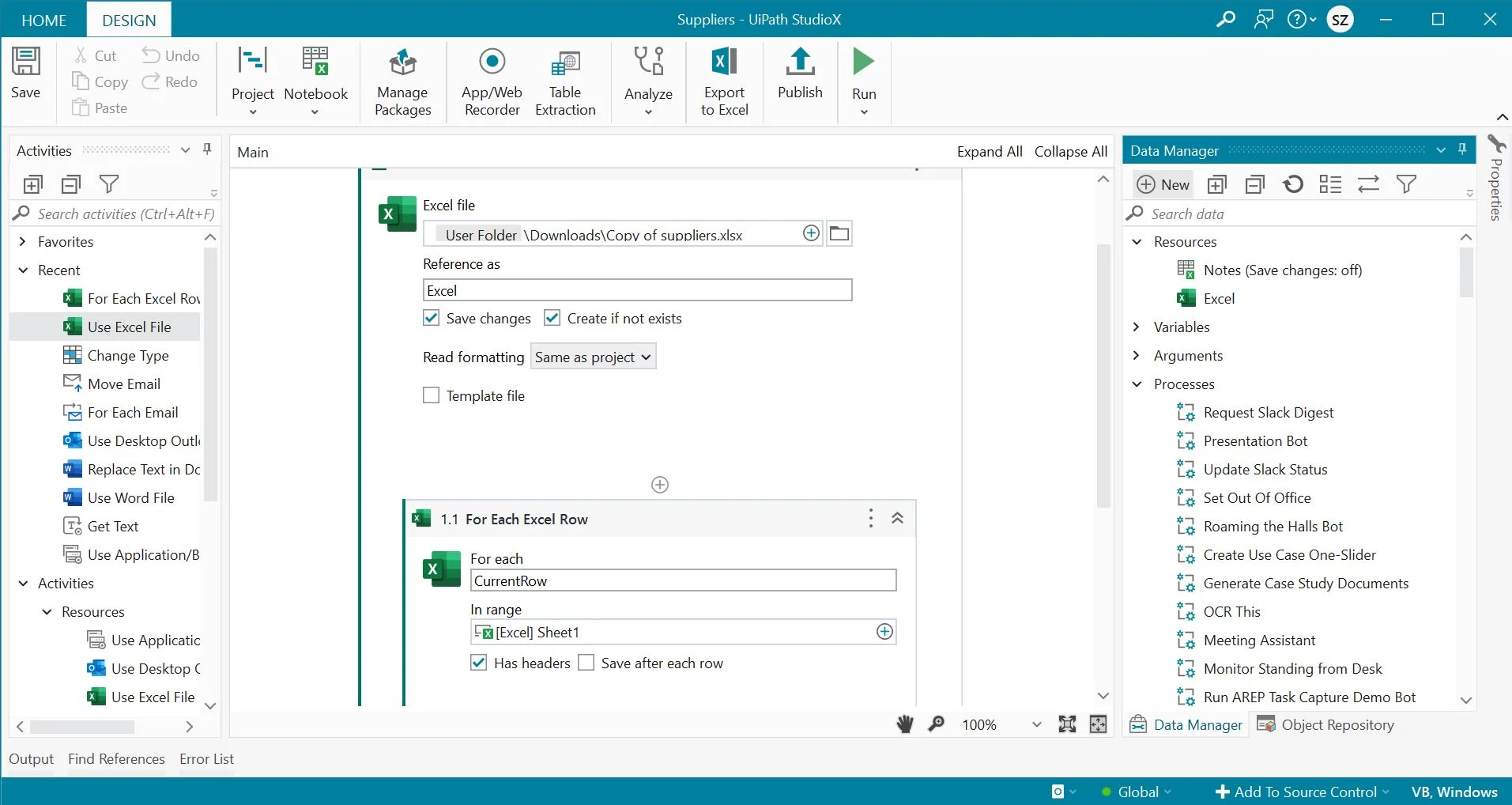Click the New button in Data Manager

pos(1163,185)
